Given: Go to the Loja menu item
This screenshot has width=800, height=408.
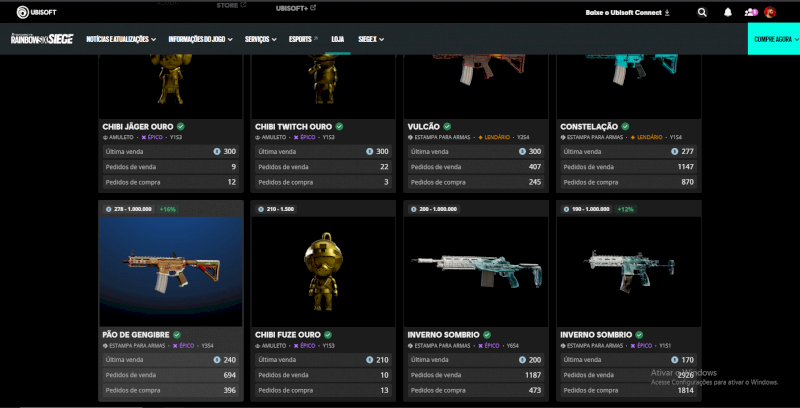Looking at the screenshot, I should pos(337,39).
